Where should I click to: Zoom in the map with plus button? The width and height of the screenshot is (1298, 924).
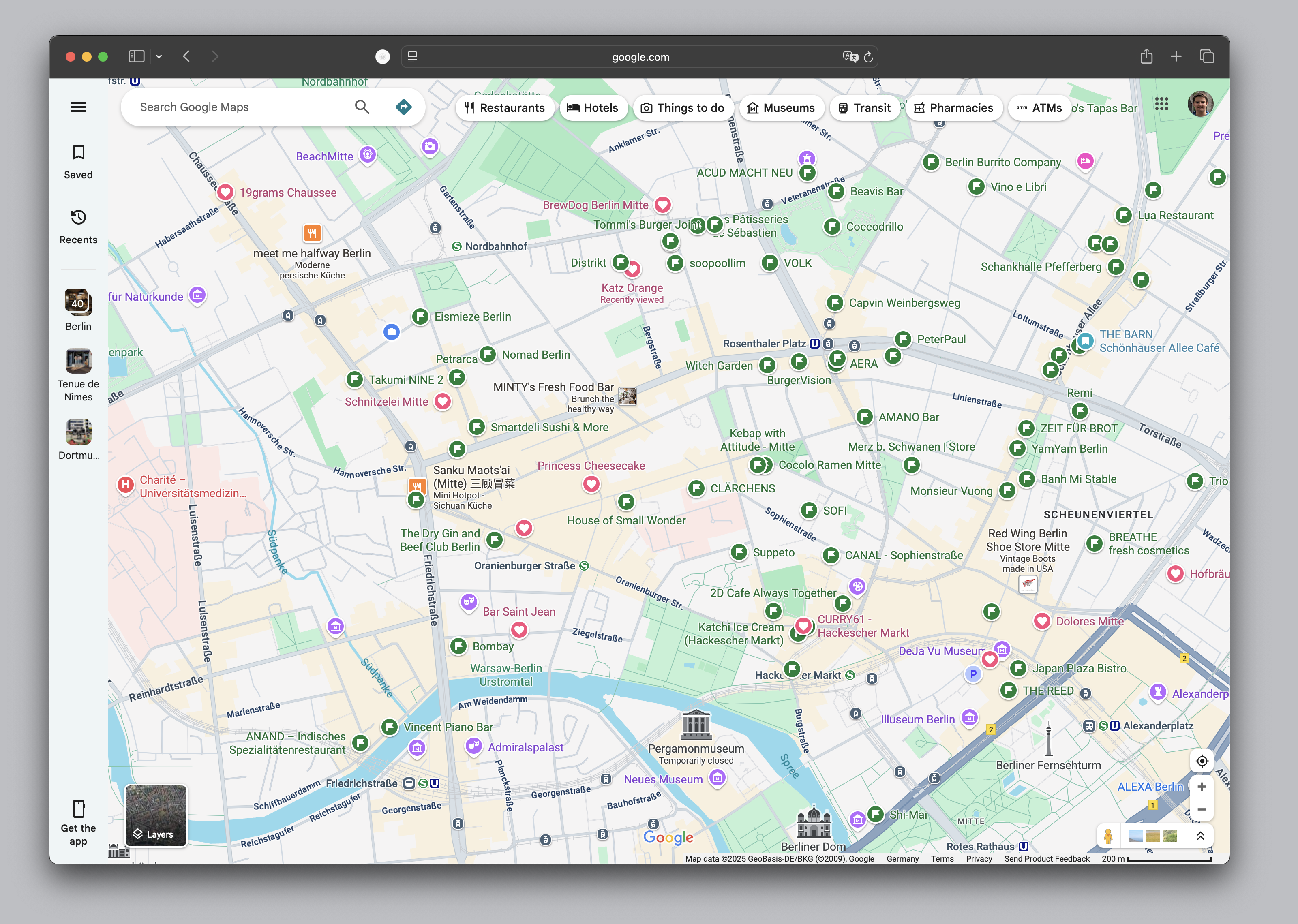tap(1202, 787)
